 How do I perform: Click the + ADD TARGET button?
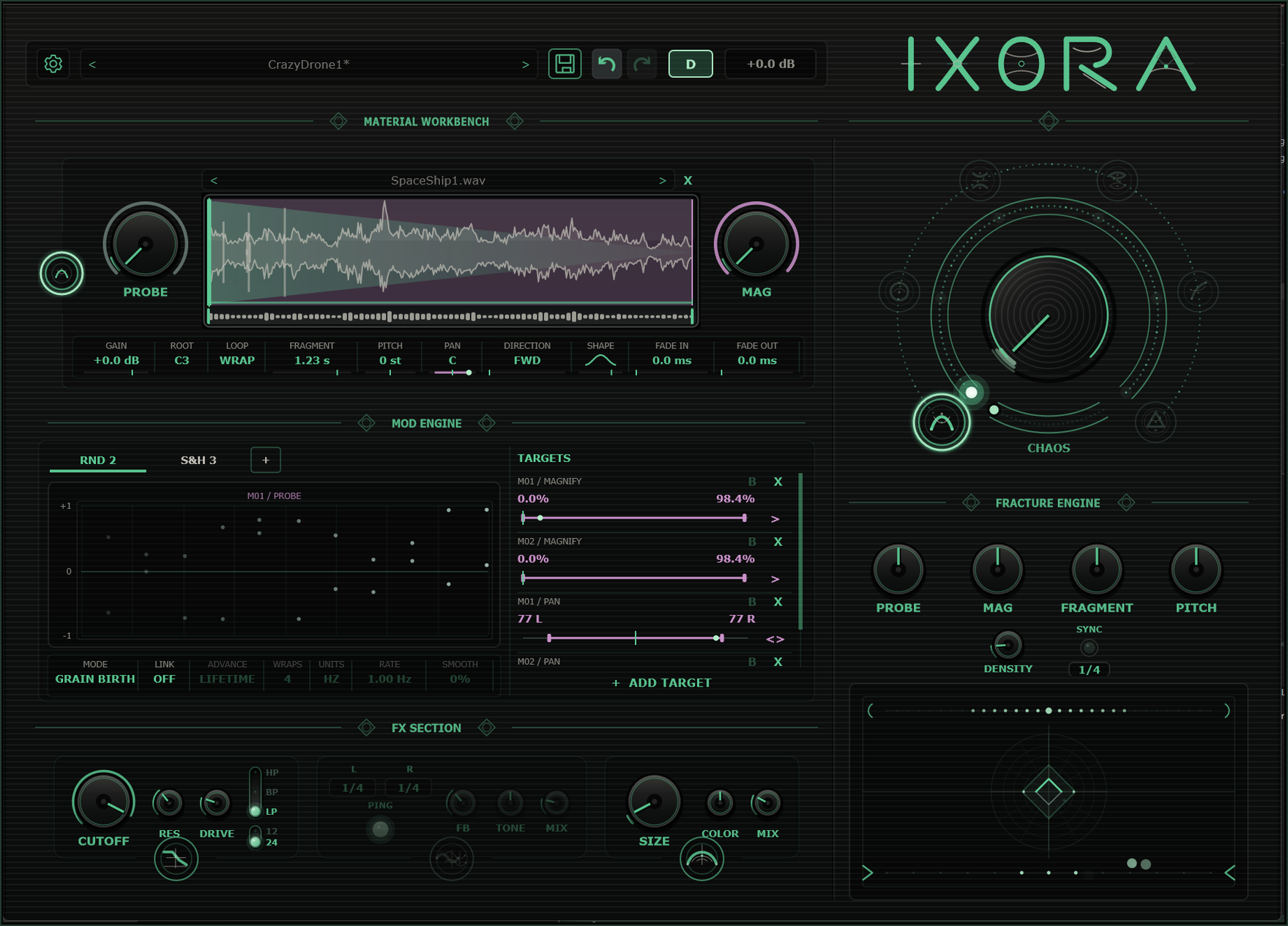[x=661, y=683]
